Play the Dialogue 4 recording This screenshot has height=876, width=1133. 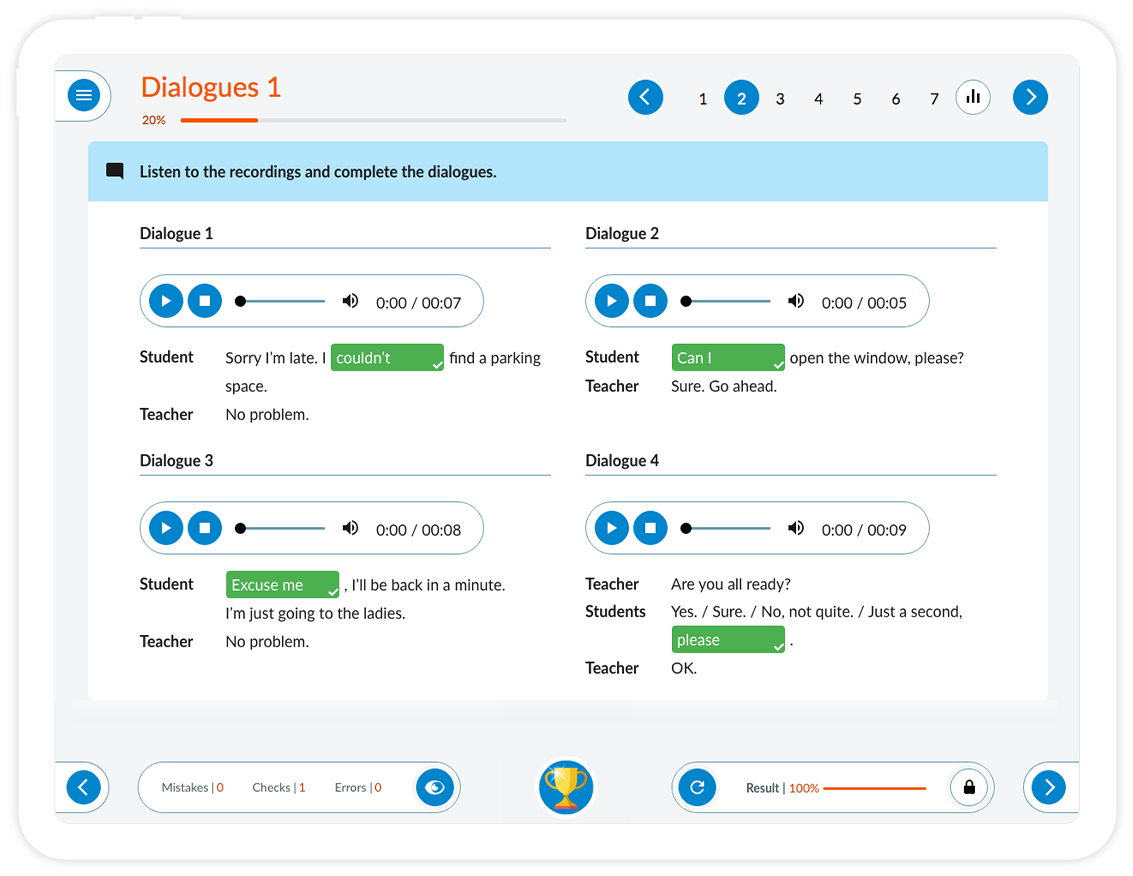[611, 528]
